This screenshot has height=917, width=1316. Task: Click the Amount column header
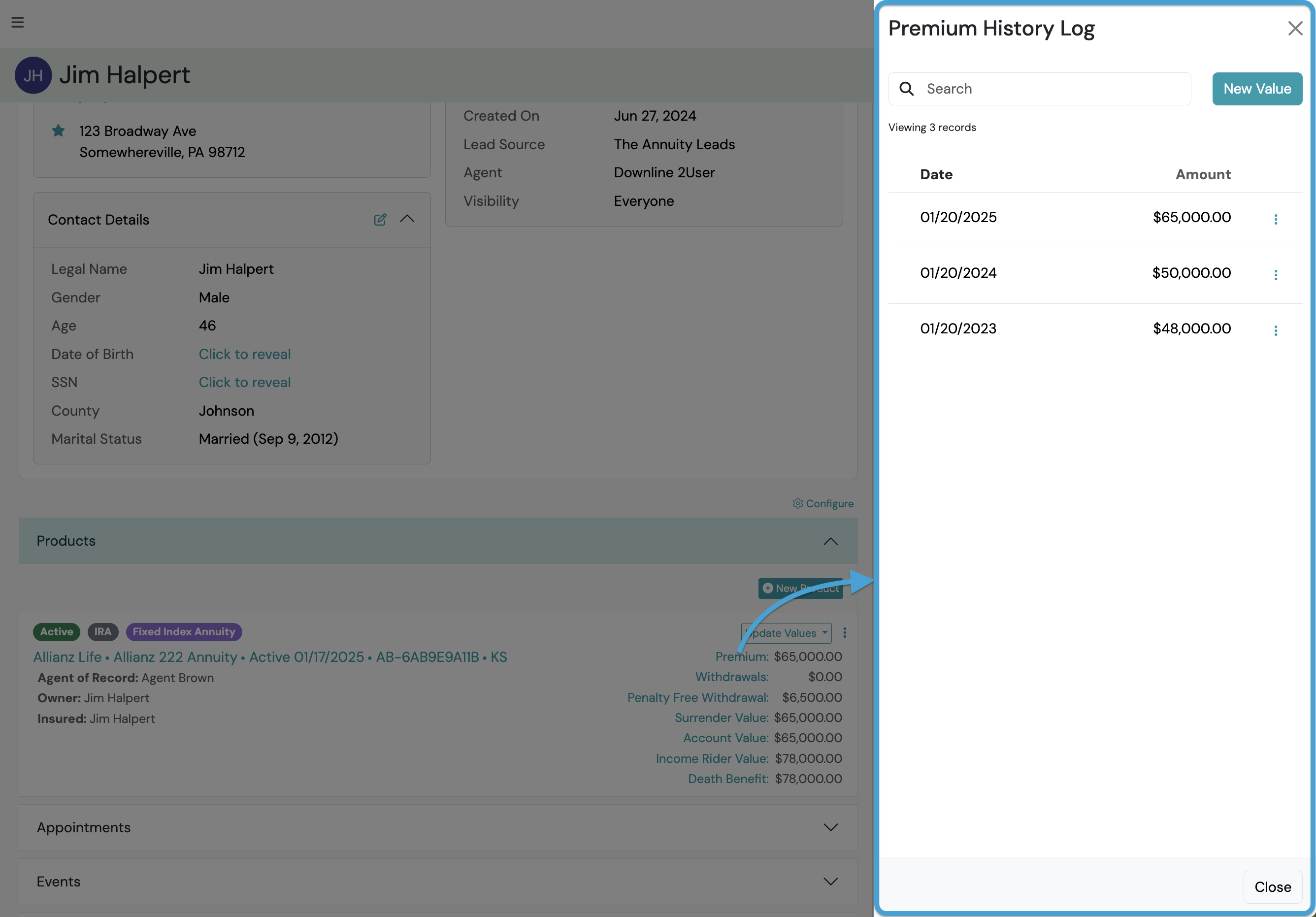tap(1203, 174)
